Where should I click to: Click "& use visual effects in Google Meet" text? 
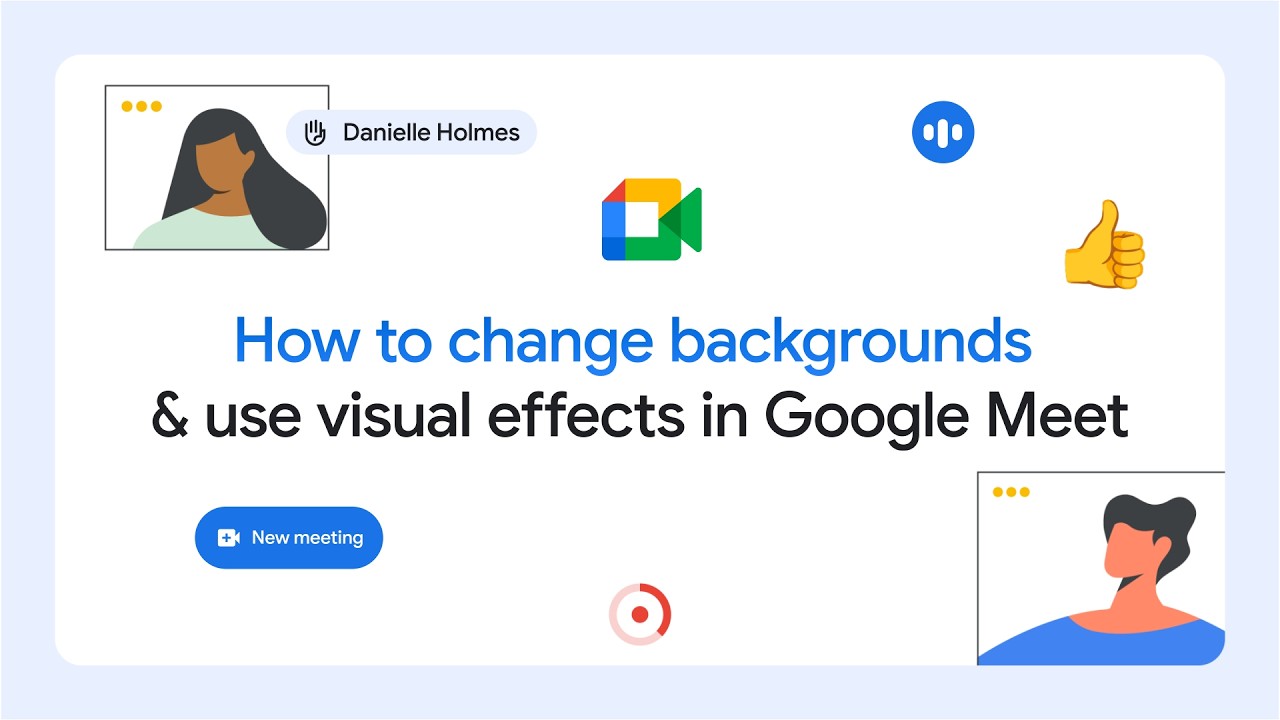(640, 416)
